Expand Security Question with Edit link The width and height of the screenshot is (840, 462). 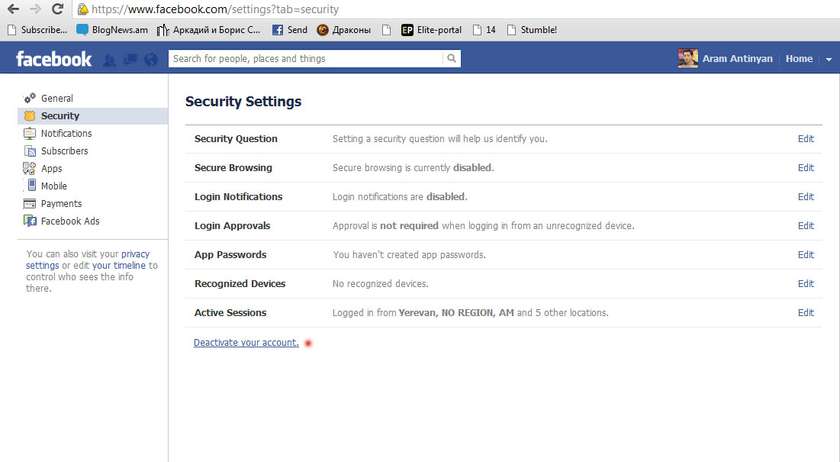point(805,139)
